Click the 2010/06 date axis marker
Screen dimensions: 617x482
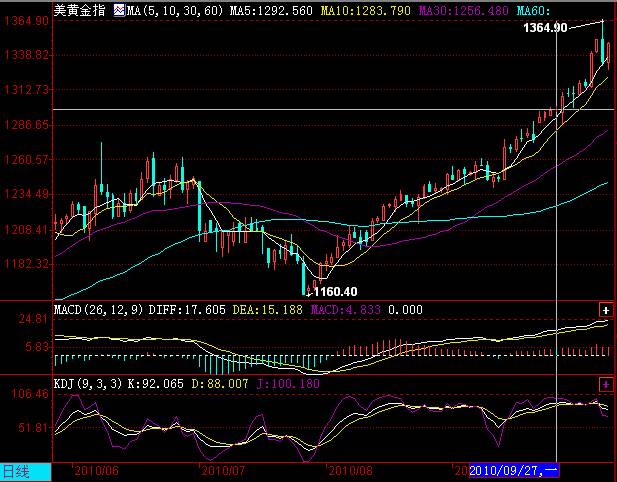96,471
